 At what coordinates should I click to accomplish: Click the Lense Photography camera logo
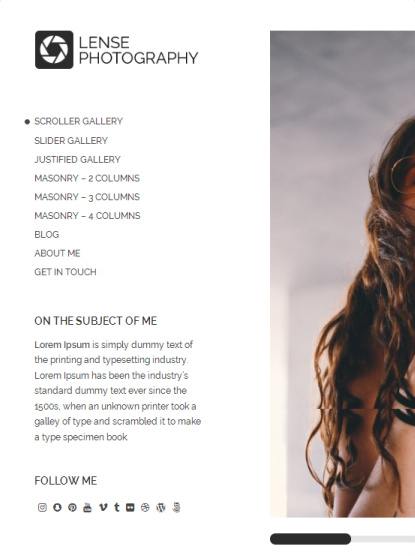coord(54,50)
